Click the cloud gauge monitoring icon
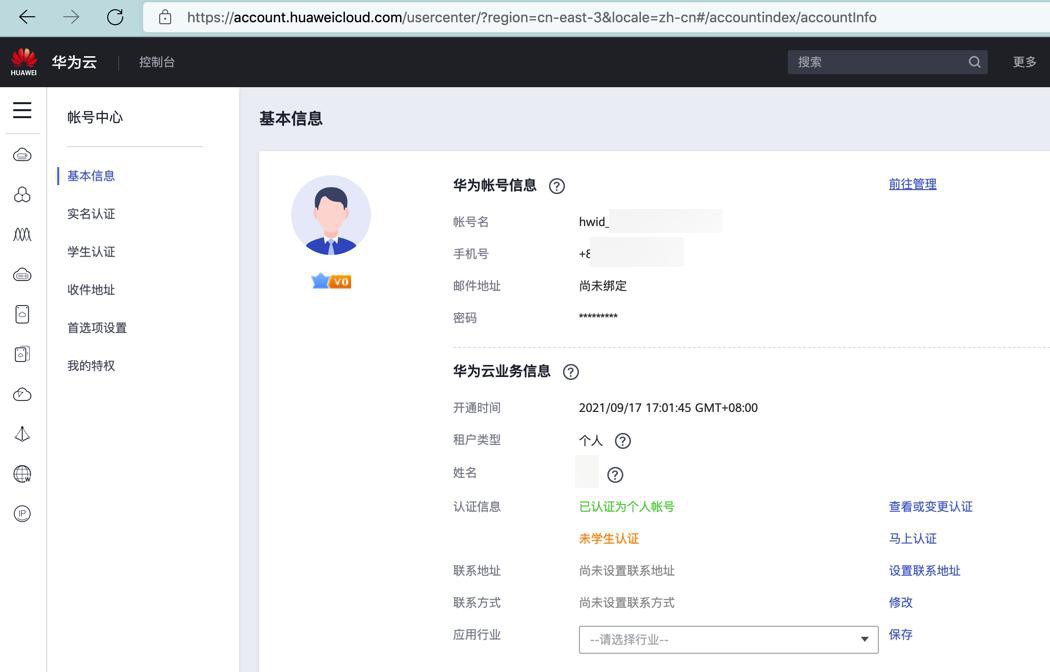1050x672 pixels. coord(22,394)
